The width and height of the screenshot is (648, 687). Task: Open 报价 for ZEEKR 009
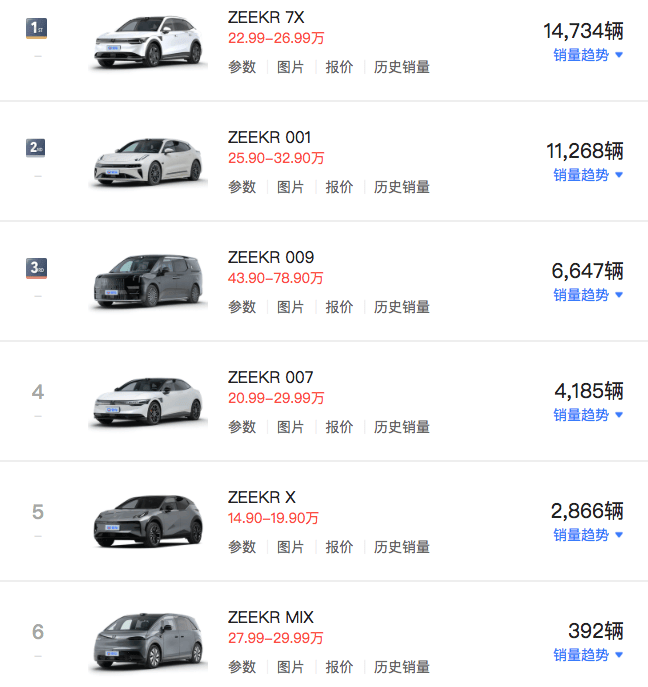(x=339, y=307)
